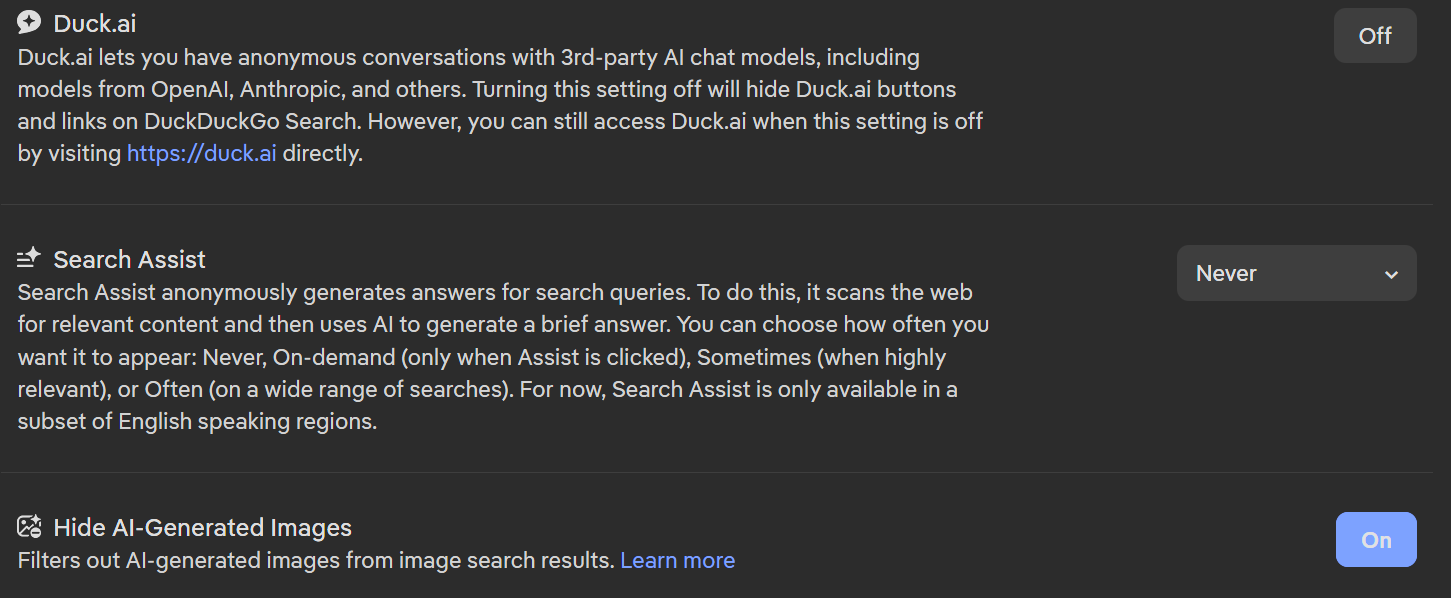Click the Search Assist sparkle icon
Image resolution: width=1451 pixels, height=598 pixels.
(29, 259)
